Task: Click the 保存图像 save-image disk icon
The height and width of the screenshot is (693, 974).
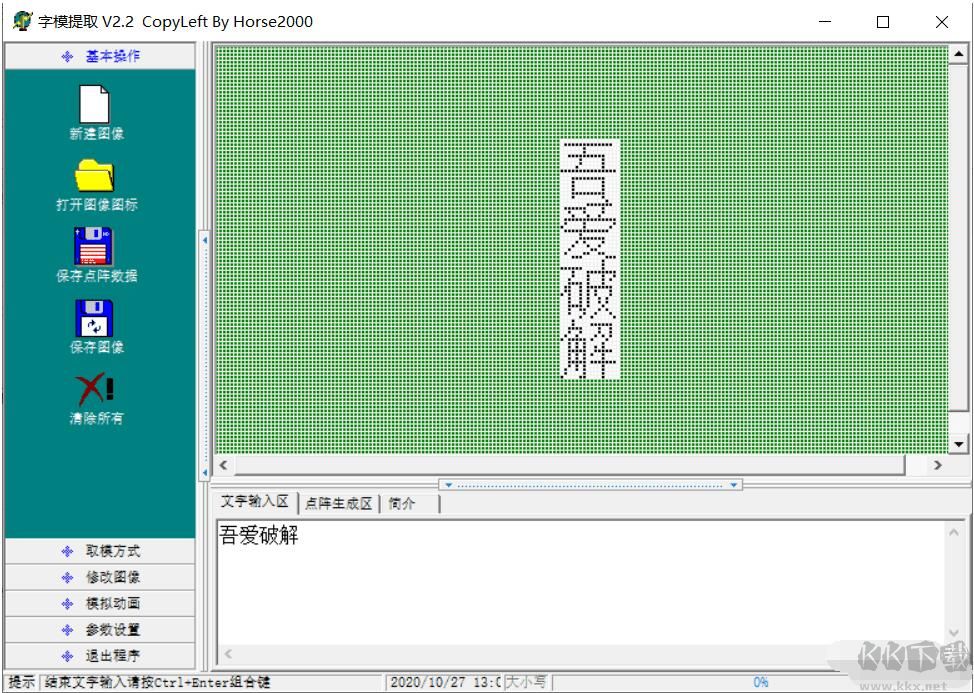Action: 94,320
